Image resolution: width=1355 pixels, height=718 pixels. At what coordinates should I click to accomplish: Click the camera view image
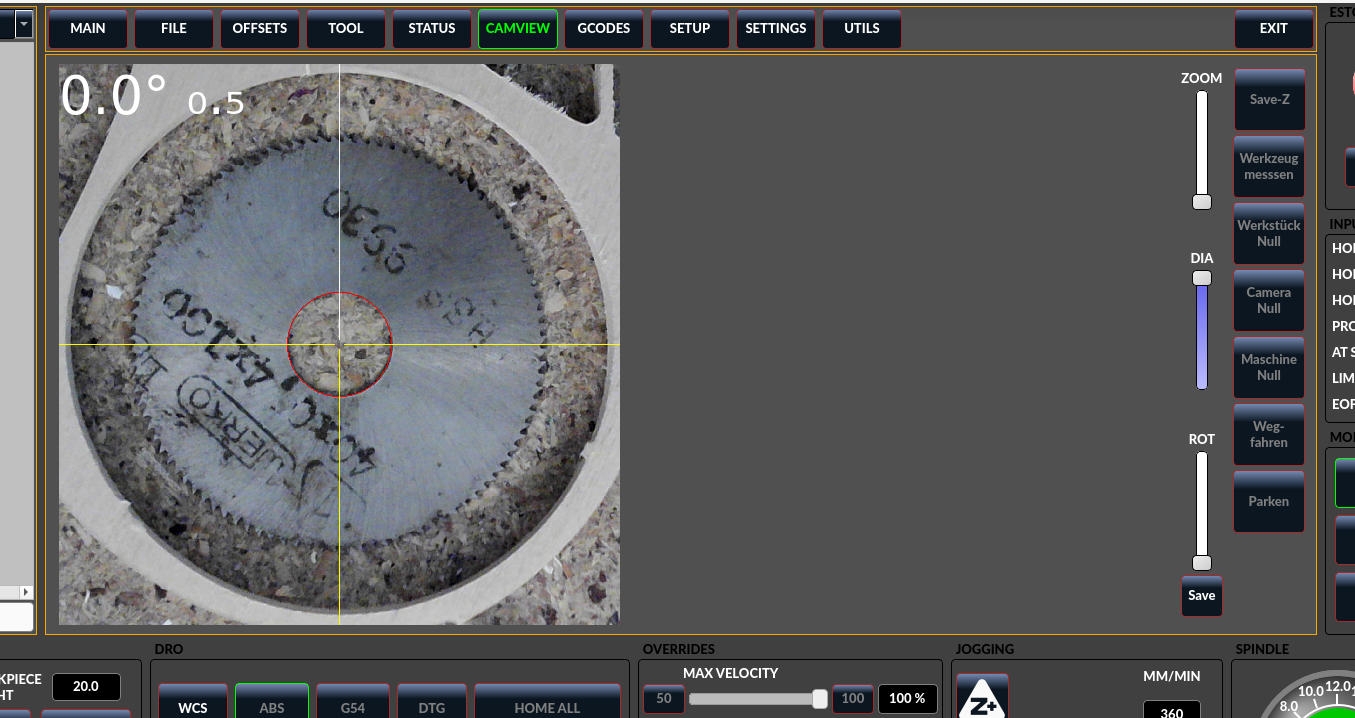(x=339, y=345)
